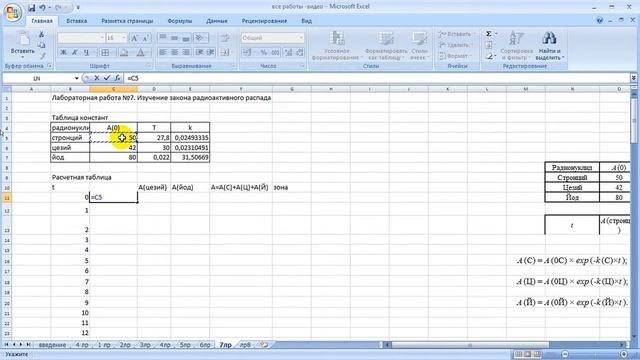Image resolution: width=640 pixels, height=360 pixels.
Task: Open the name box function dropdown arrow
Action: click(x=76, y=78)
